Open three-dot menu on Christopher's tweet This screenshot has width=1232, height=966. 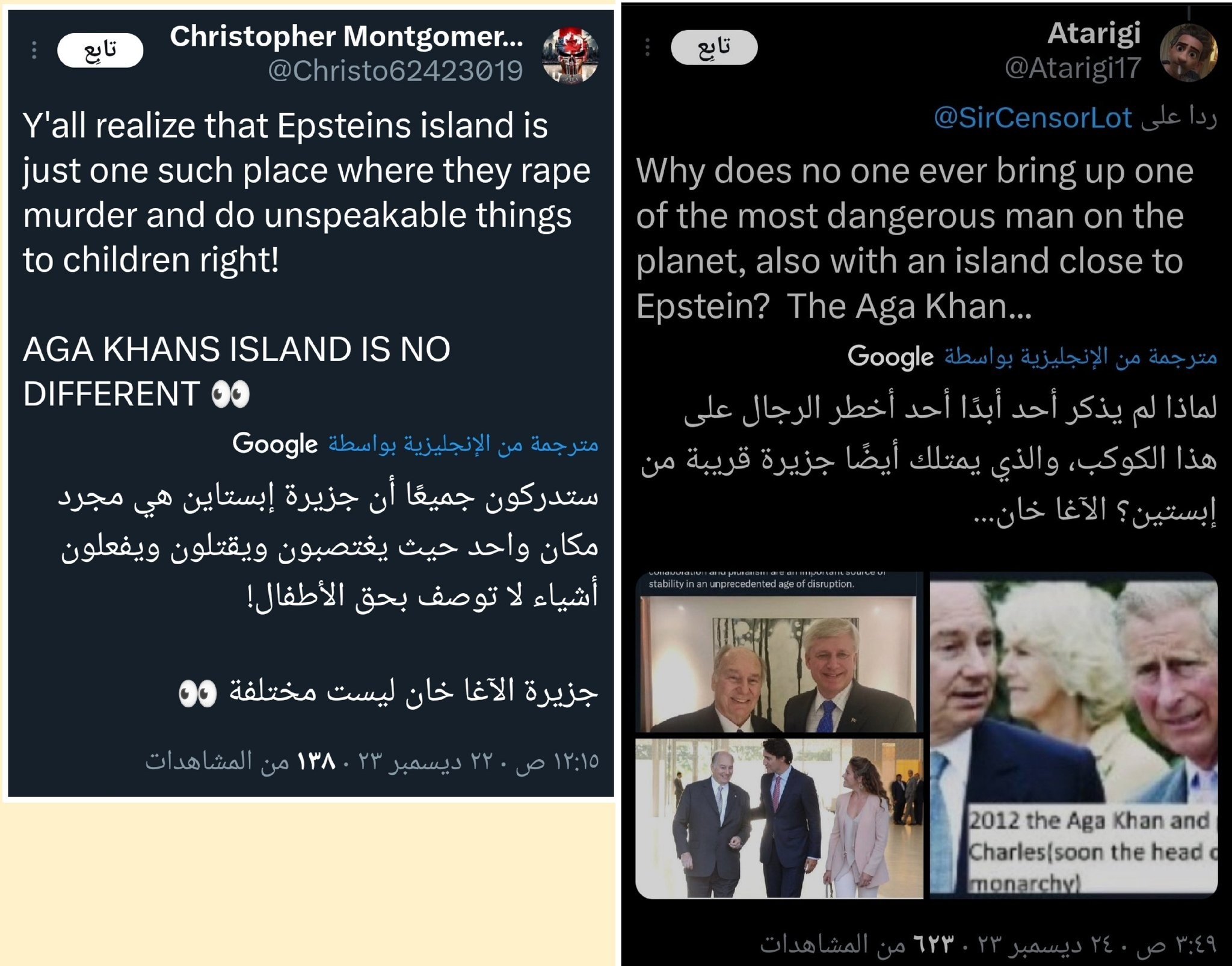pyautogui.click(x=34, y=50)
